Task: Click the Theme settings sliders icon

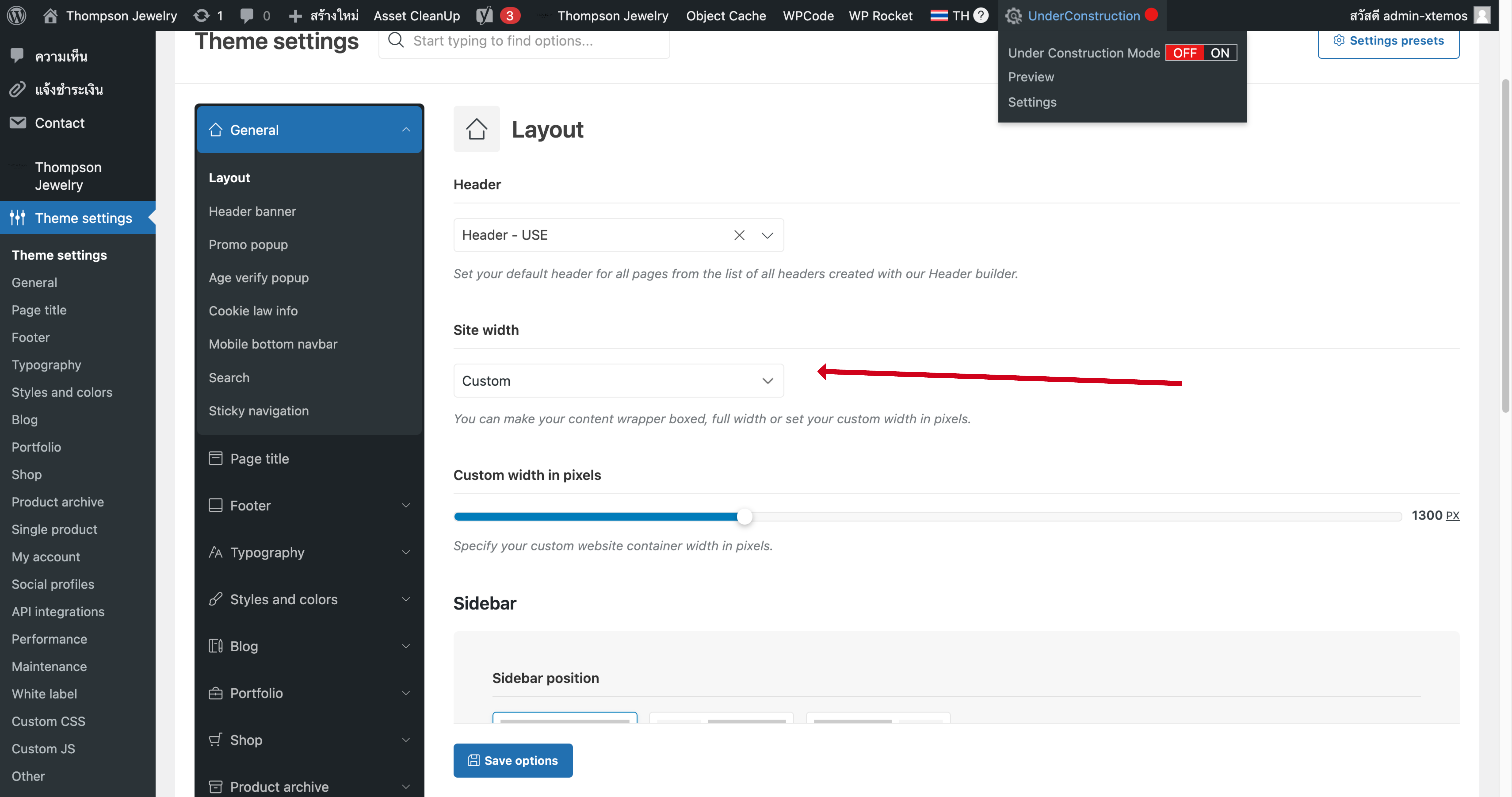Action: point(18,218)
